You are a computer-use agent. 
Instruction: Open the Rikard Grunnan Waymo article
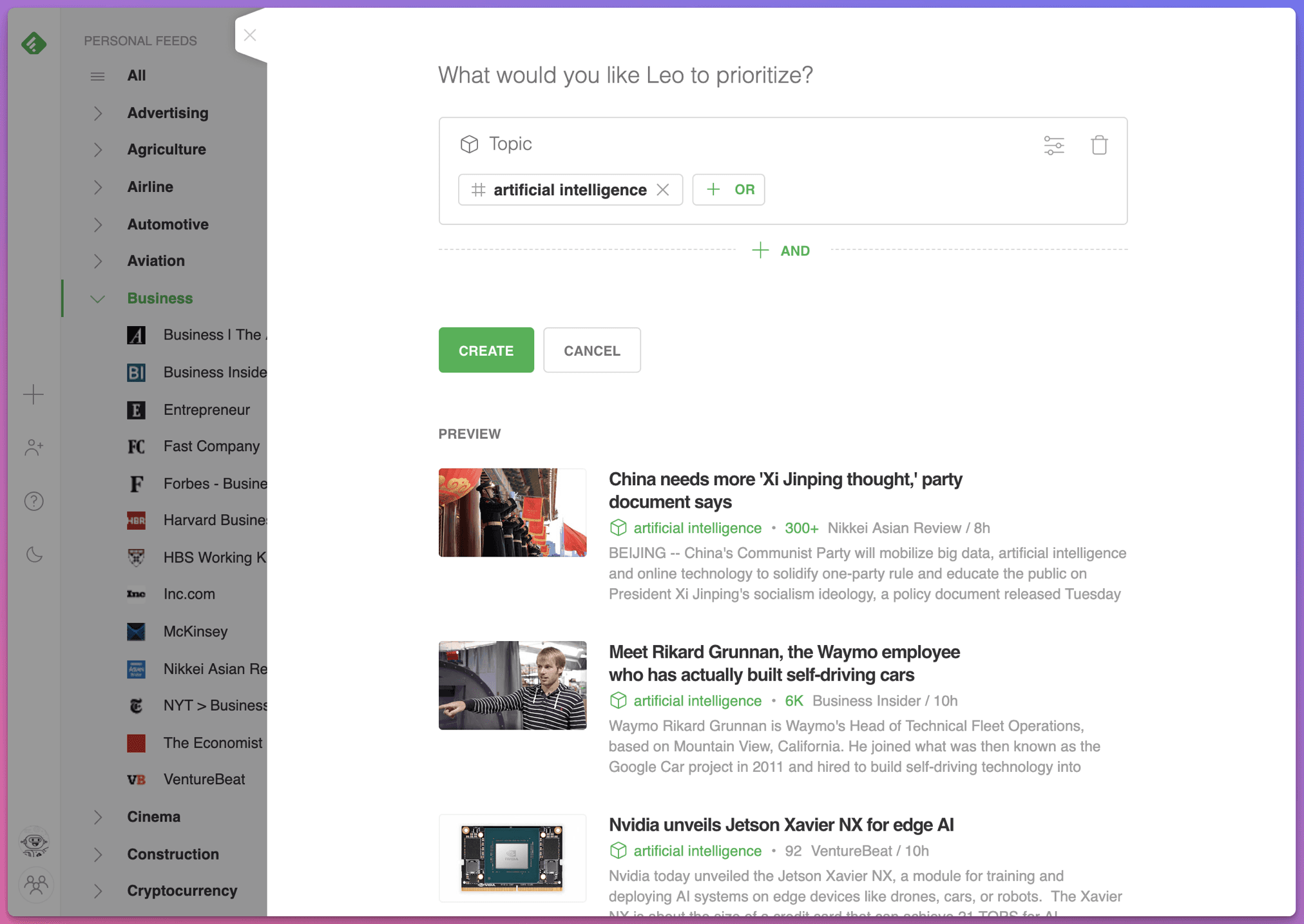tap(784, 663)
